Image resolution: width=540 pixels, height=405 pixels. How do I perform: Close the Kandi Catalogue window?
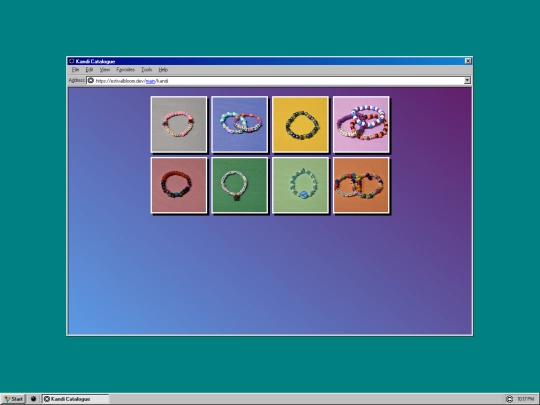click(468, 61)
